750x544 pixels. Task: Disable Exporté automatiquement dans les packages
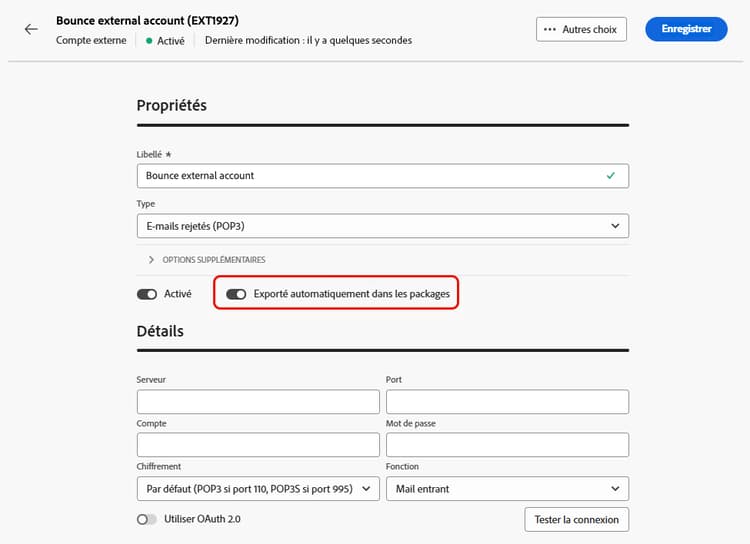[237, 295]
